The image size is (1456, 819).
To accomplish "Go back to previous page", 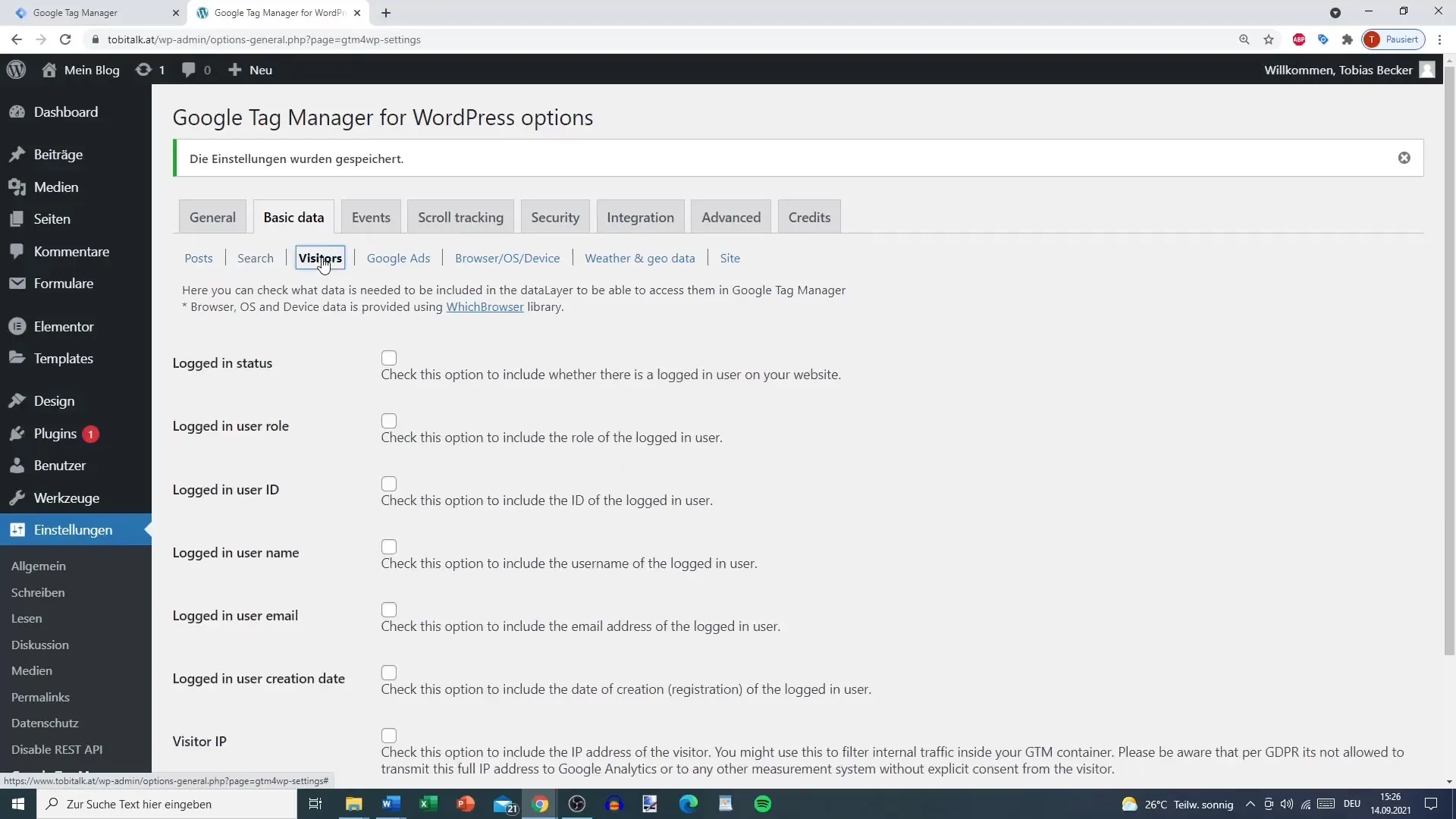I will click(17, 39).
